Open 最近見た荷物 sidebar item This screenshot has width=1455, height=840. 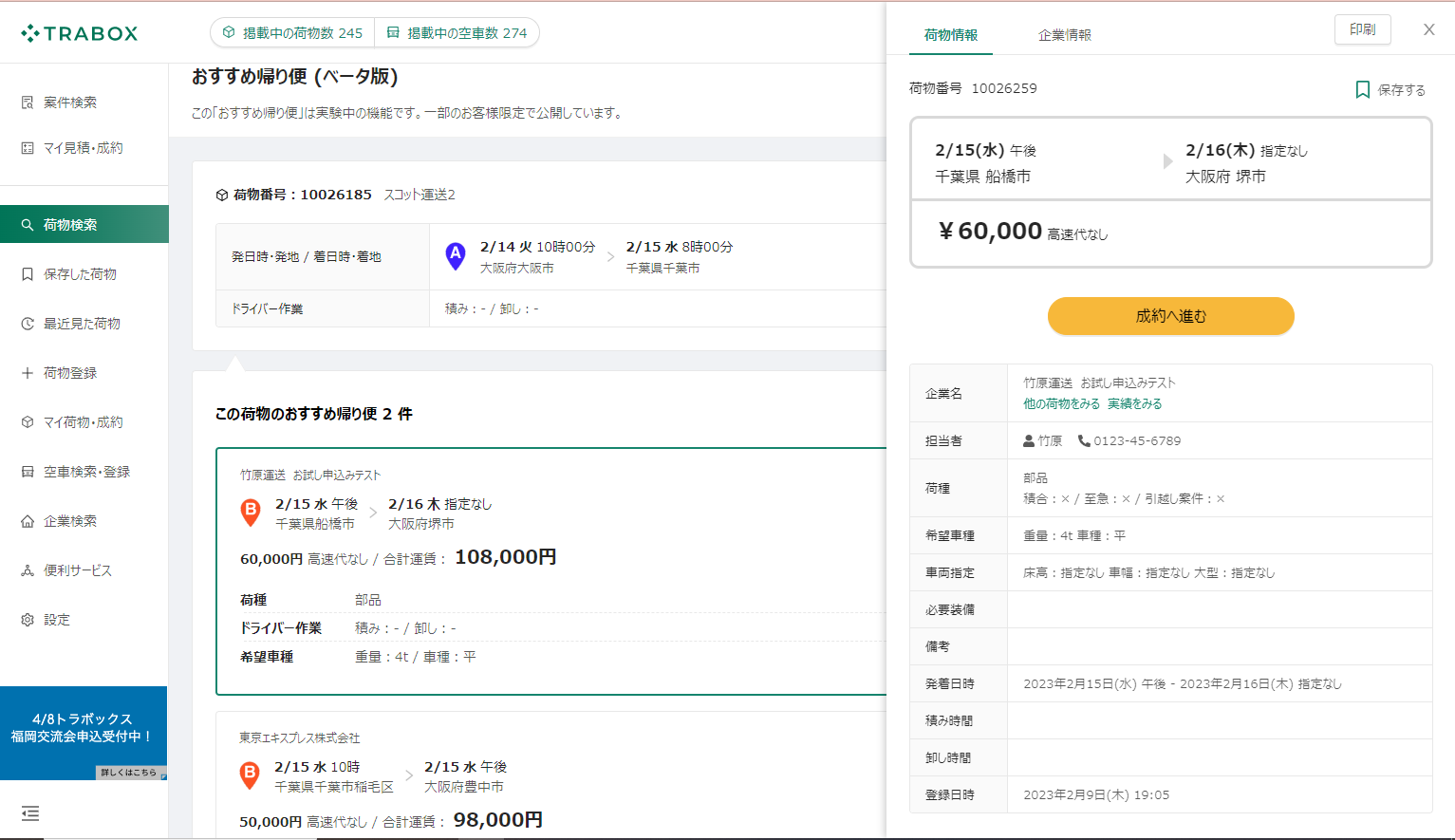pos(84,324)
